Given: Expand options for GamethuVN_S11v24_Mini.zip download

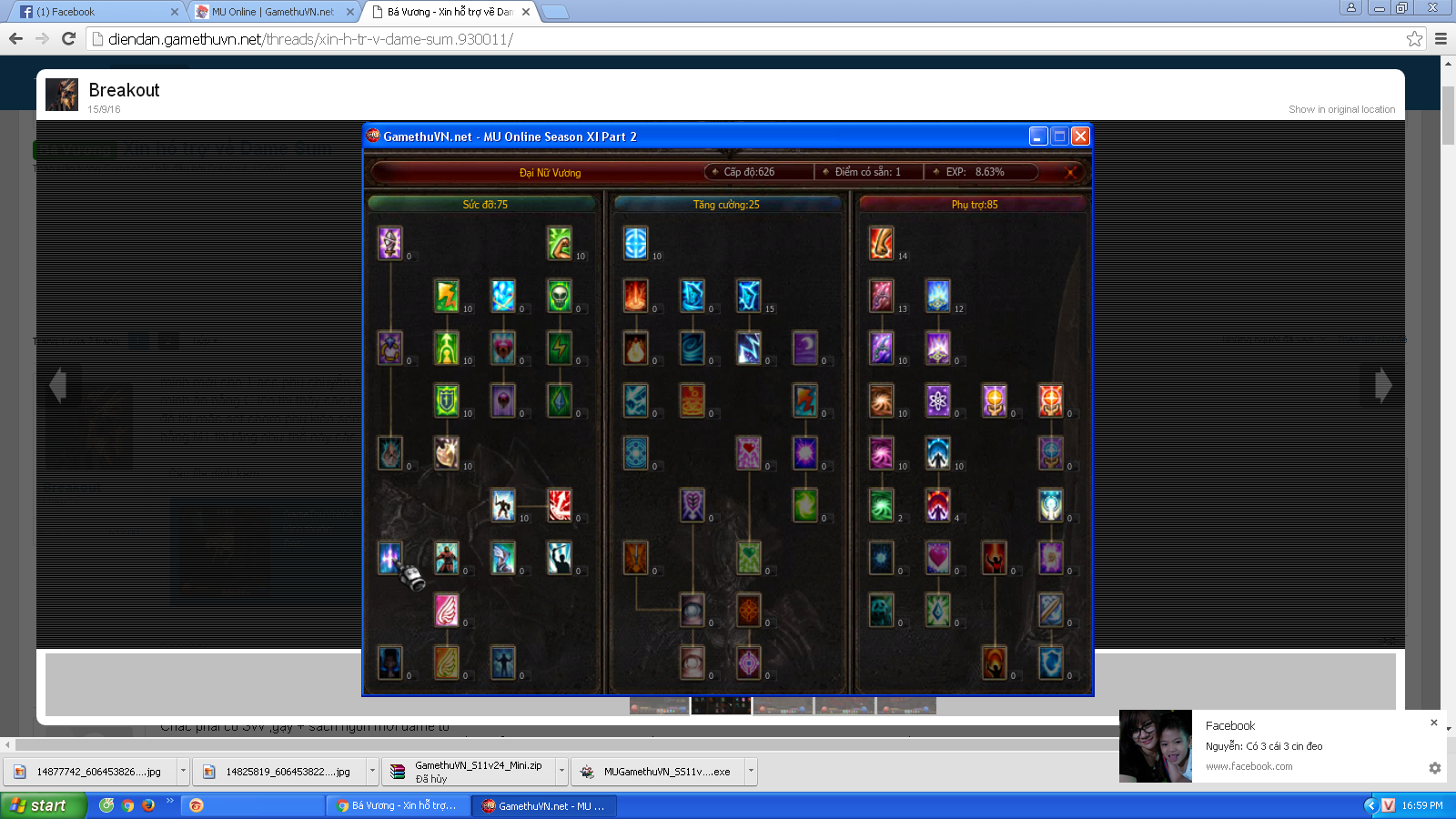Looking at the screenshot, I should click(561, 771).
